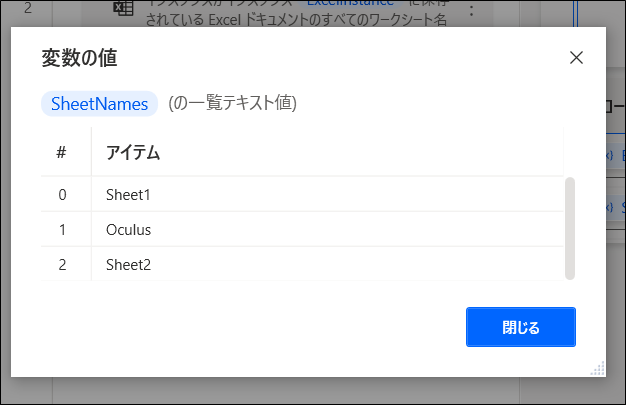Screen dimensions: 626x405
Task: Click the アイテム column header
Action: [x=133, y=153]
